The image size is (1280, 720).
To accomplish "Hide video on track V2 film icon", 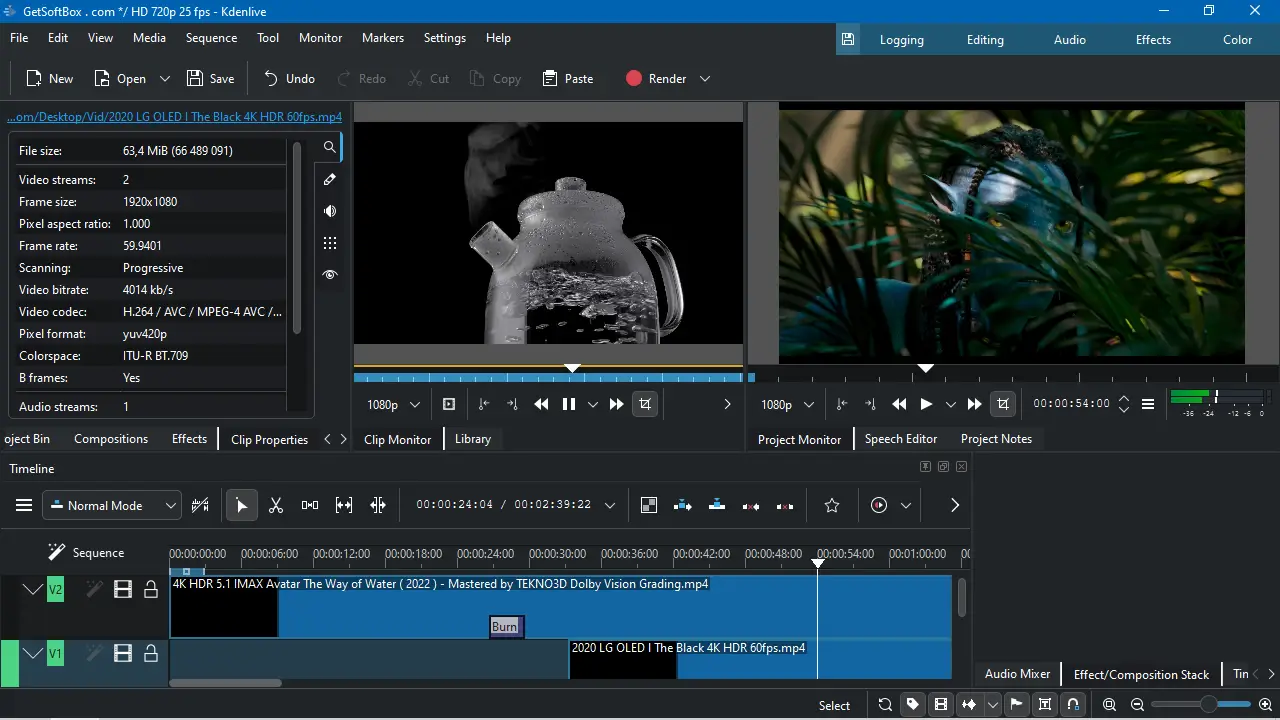I will coord(123,590).
